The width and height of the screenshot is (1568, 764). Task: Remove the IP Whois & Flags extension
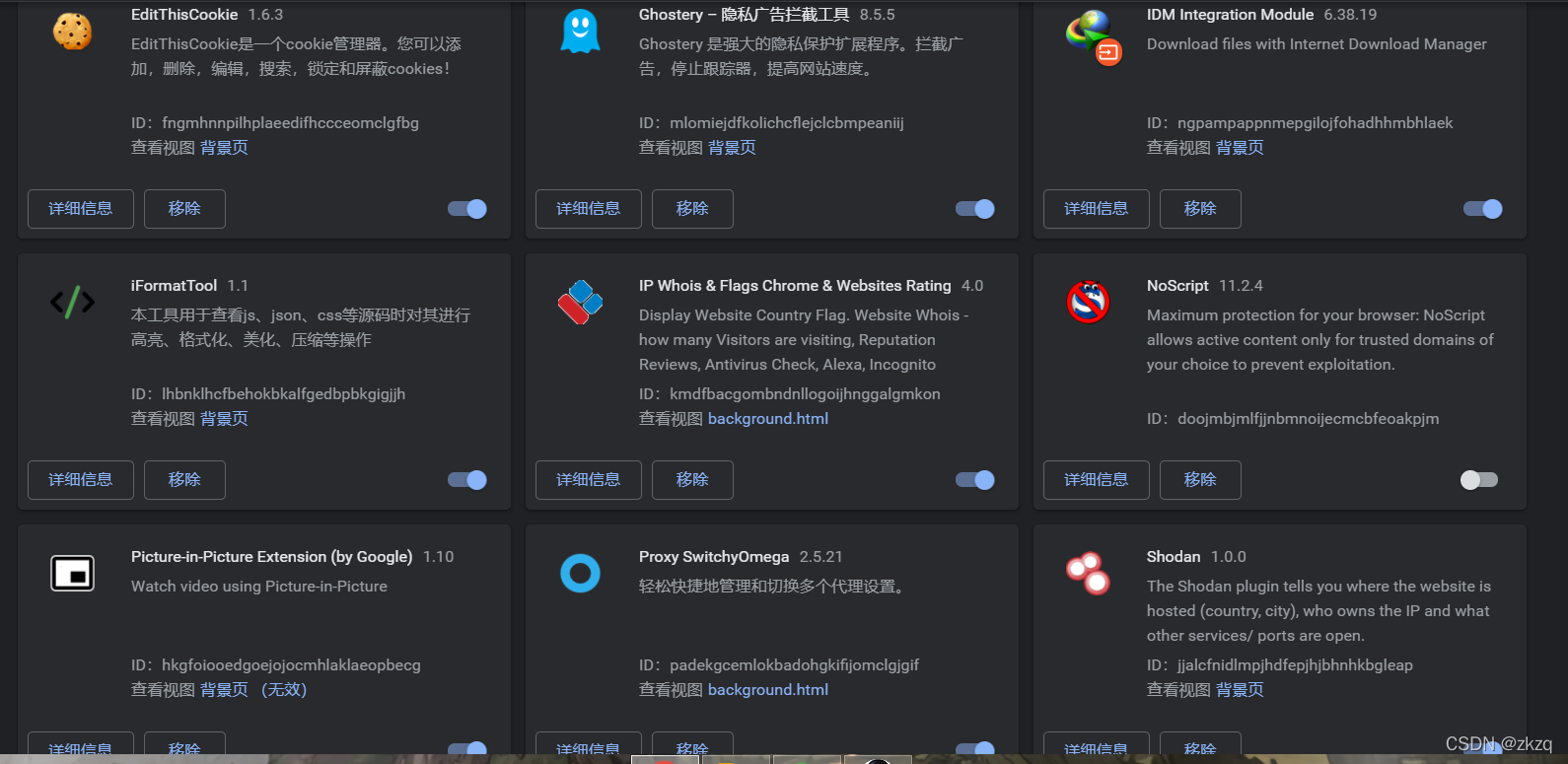click(x=692, y=480)
